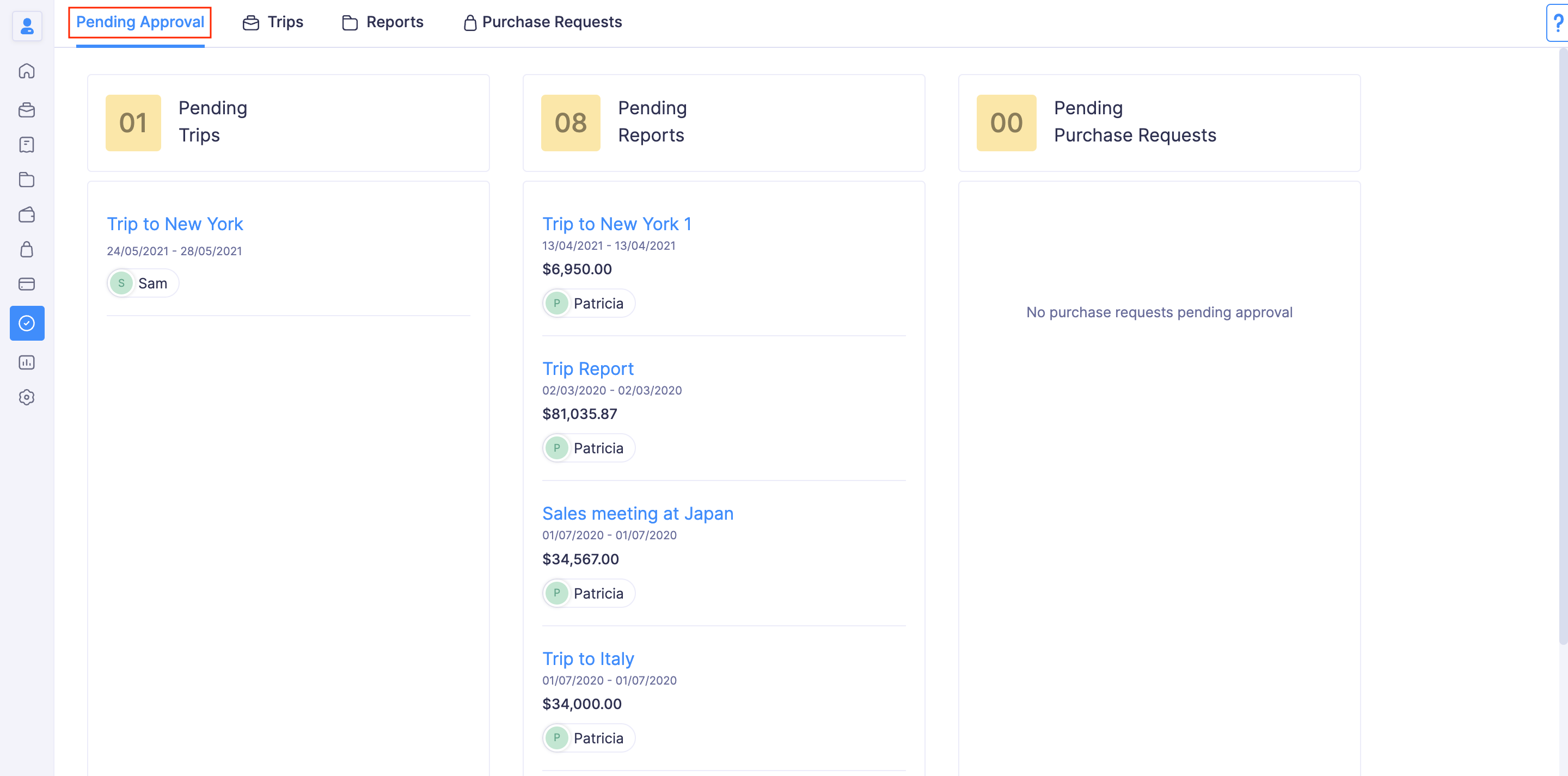Click the Approvals check-circle icon in sidebar
The width and height of the screenshot is (1568, 776).
[x=27, y=323]
